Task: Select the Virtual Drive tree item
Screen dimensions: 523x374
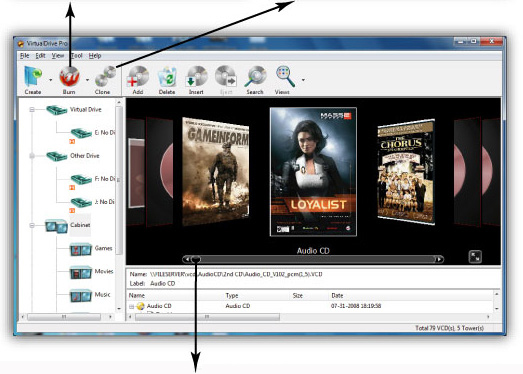Action: [86, 109]
